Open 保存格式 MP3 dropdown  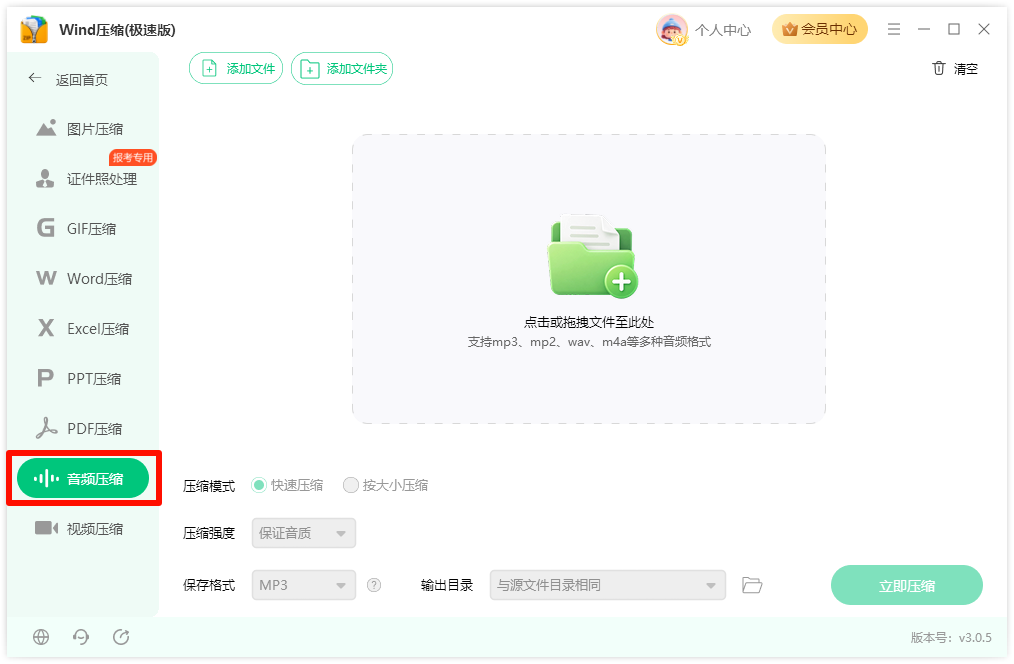pyautogui.click(x=304, y=585)
